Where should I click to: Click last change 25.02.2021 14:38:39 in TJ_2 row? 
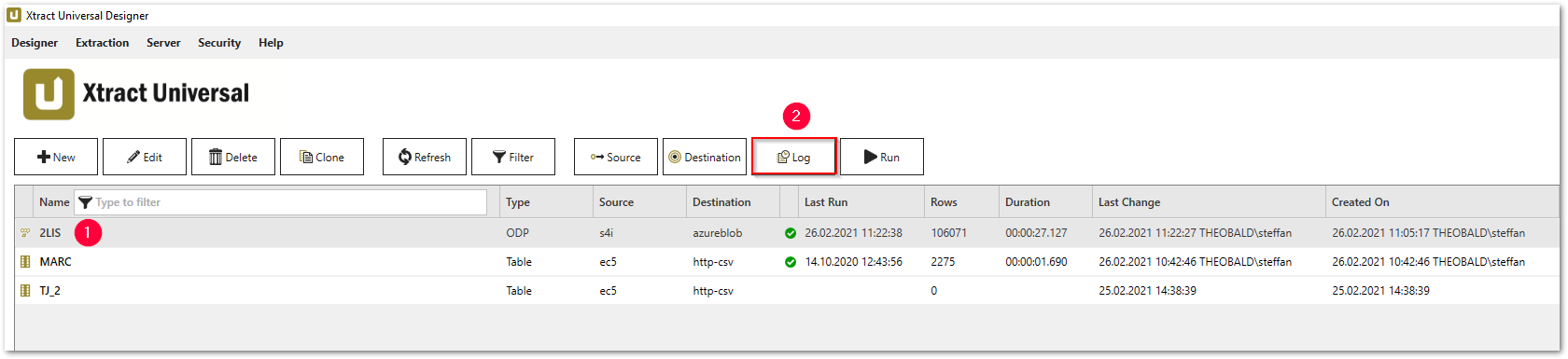1147,291
